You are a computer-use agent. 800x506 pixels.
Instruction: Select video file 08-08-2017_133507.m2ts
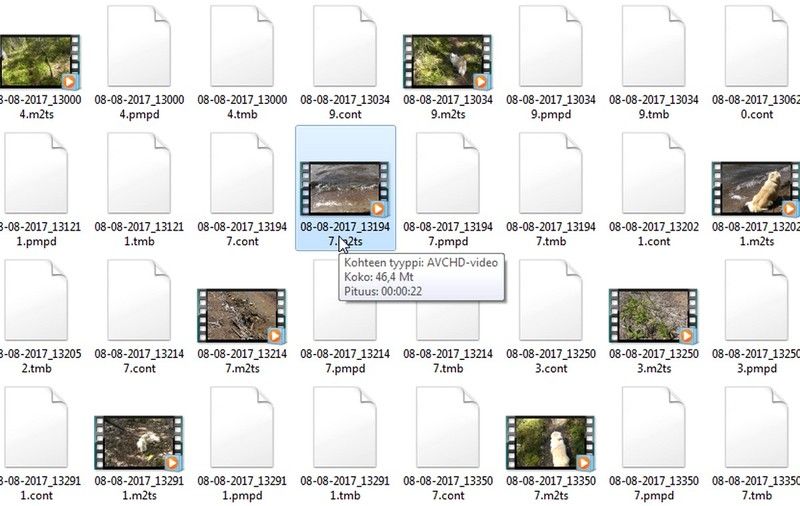point(550,443)
